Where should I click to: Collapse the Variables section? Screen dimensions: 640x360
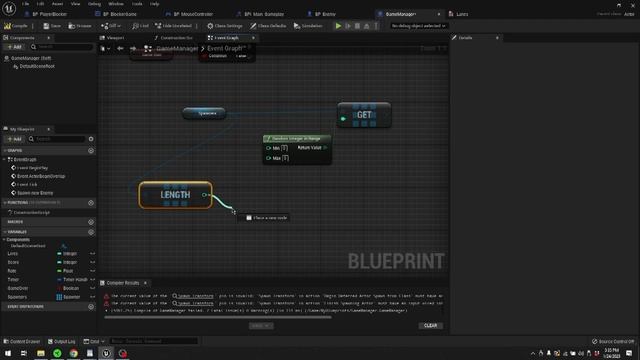point(4,232)
